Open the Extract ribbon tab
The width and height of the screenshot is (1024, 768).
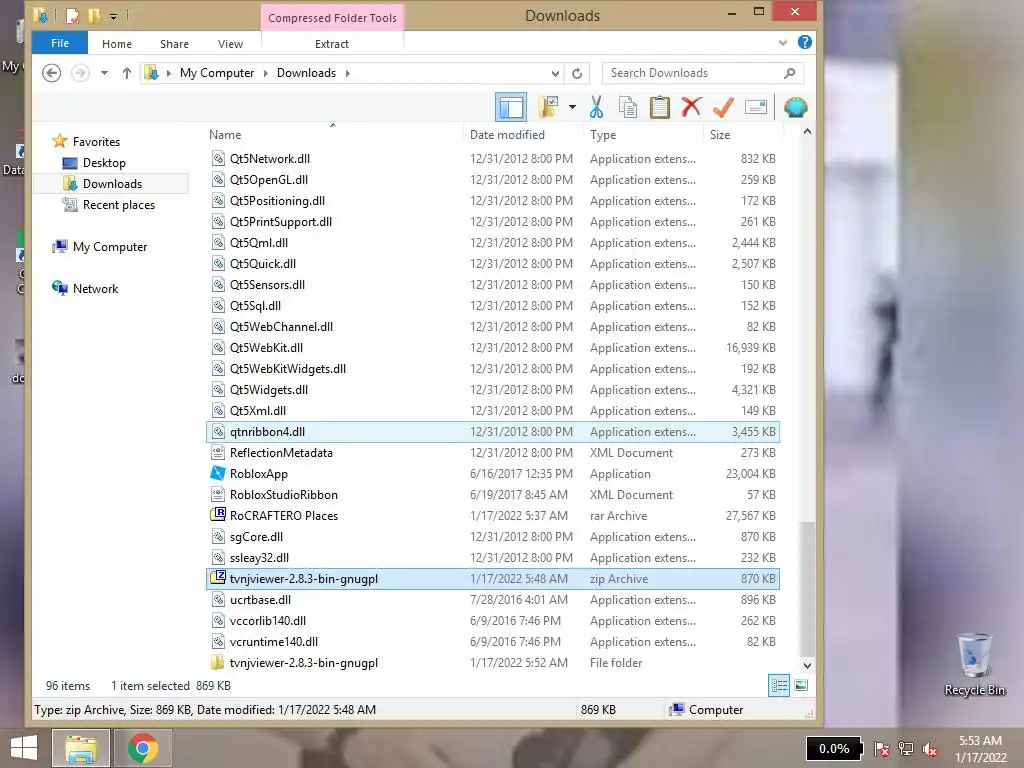click(332, 44)
